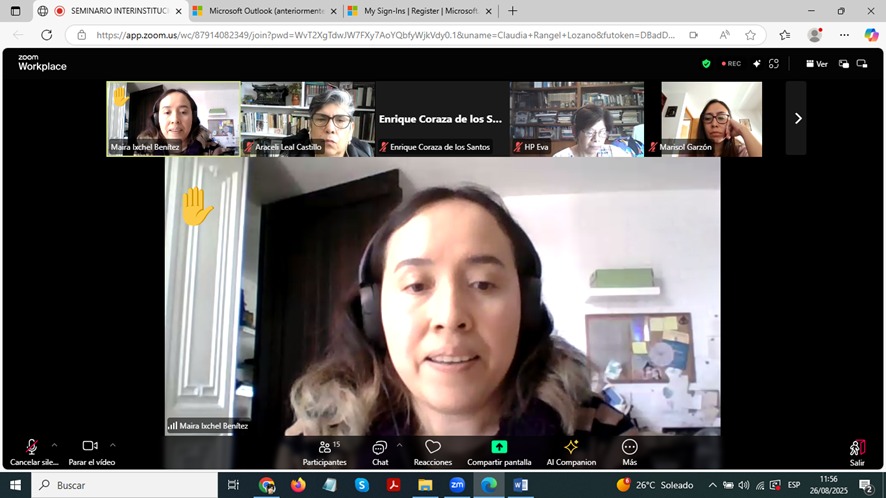Show next participants with right arrow
Viewport: 886px width, 498px height.
tap(797, 118)
